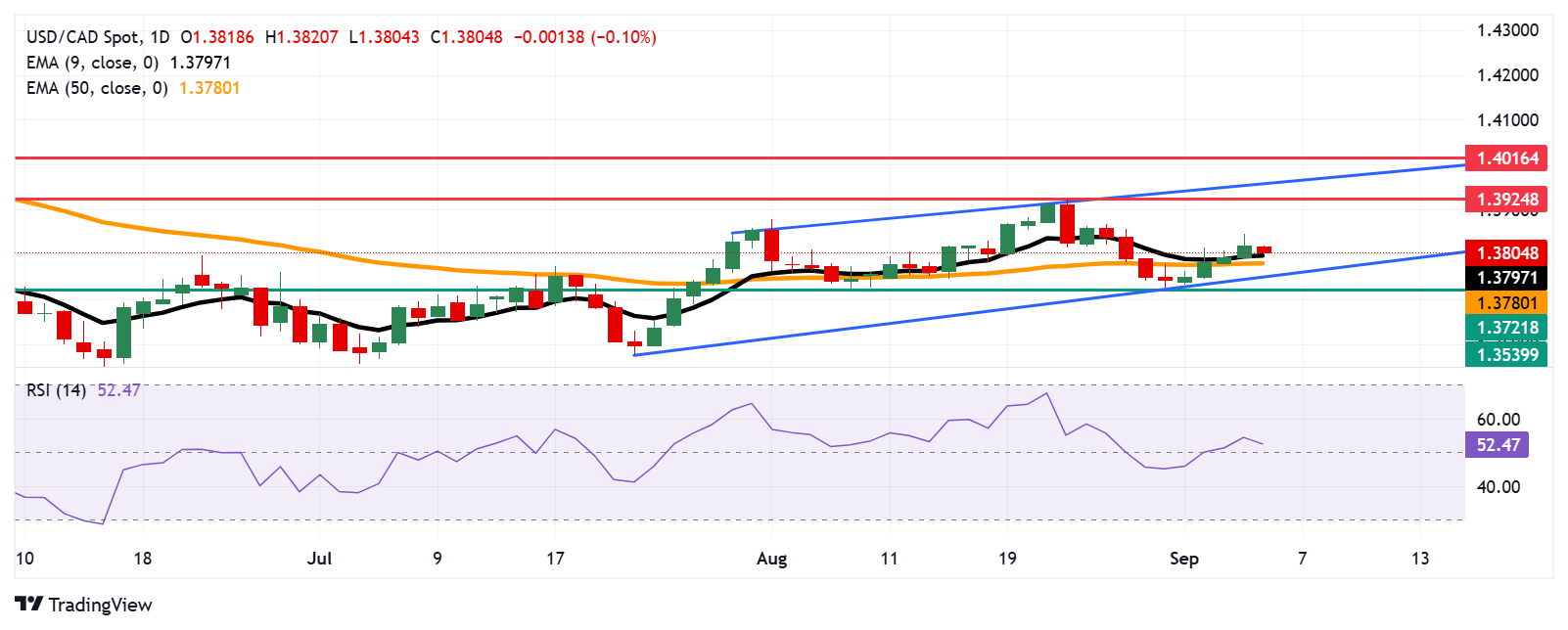Select the USD/CAD Spot symbol title

[x=83, y=37]
